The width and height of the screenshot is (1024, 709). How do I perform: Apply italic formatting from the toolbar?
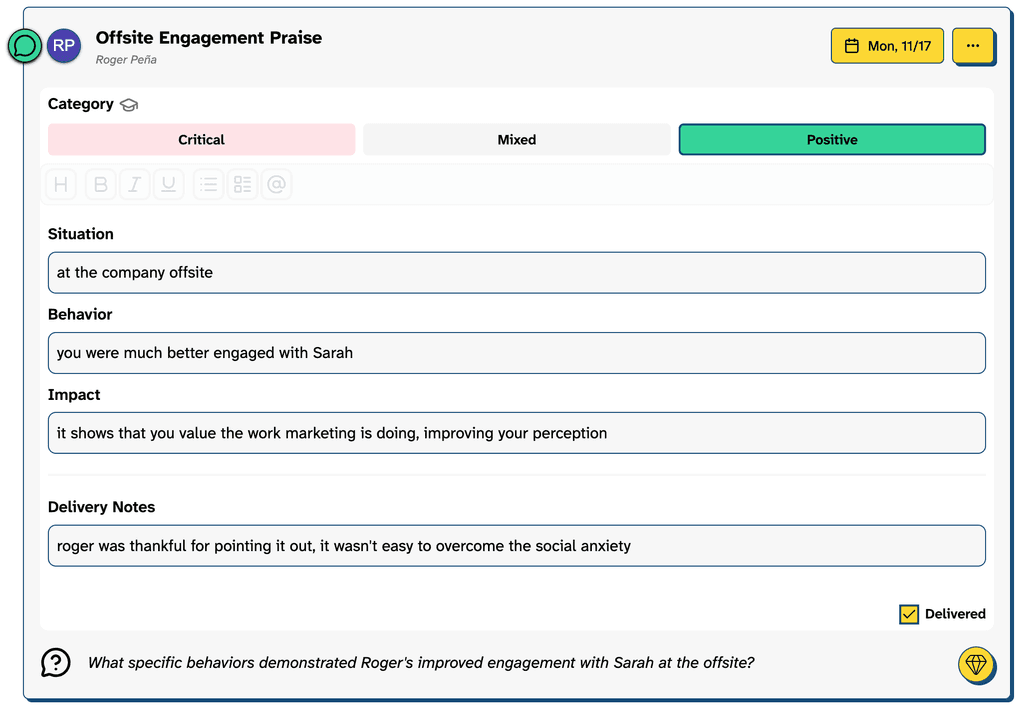pos(134,184)
